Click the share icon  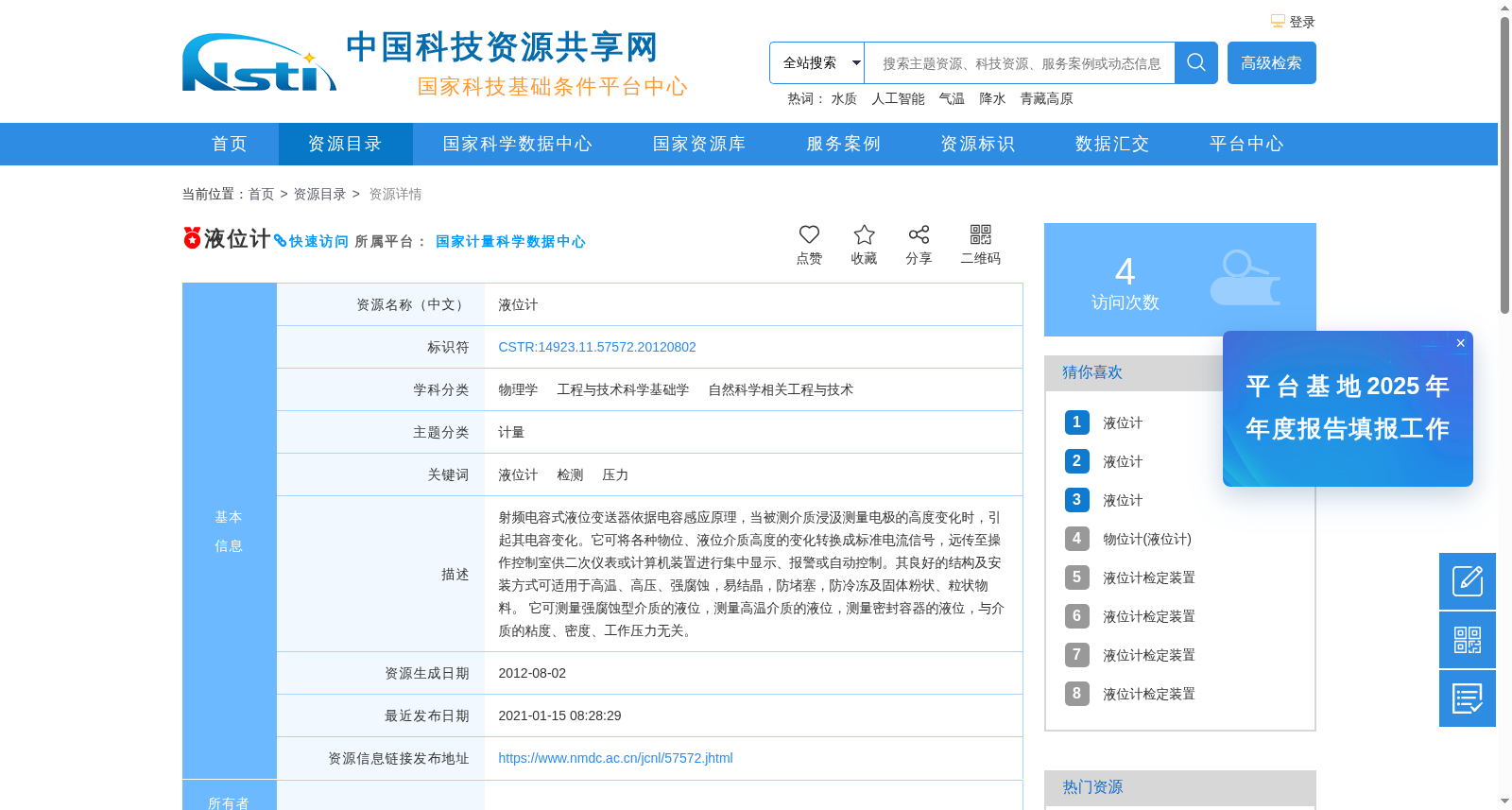pyautogui.click(x=919, y=234)
